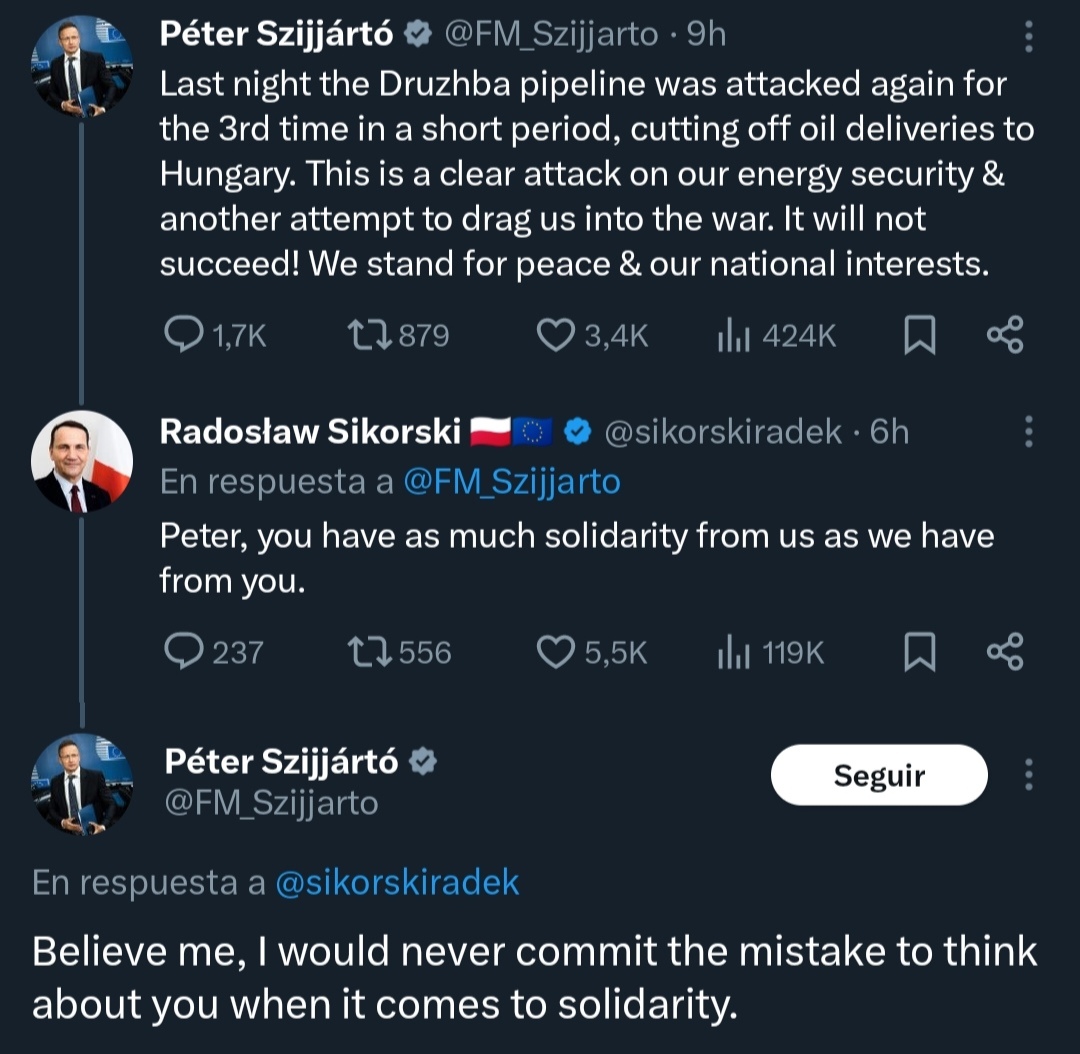The image size is (1080, 1054).
Task: Bookmark Sikorski's solidarity reply
Action: click(x=919, y=652)
